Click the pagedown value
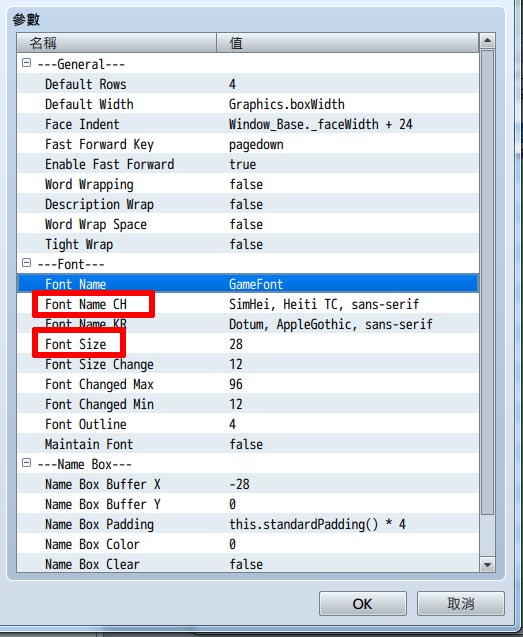This screenshot has width=523, height=637. 256,144
